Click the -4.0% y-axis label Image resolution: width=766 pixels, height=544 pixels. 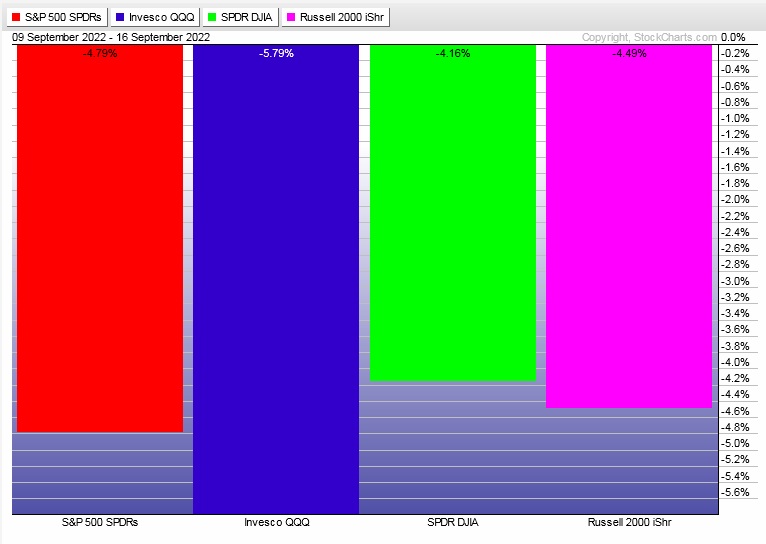[735, 362]
